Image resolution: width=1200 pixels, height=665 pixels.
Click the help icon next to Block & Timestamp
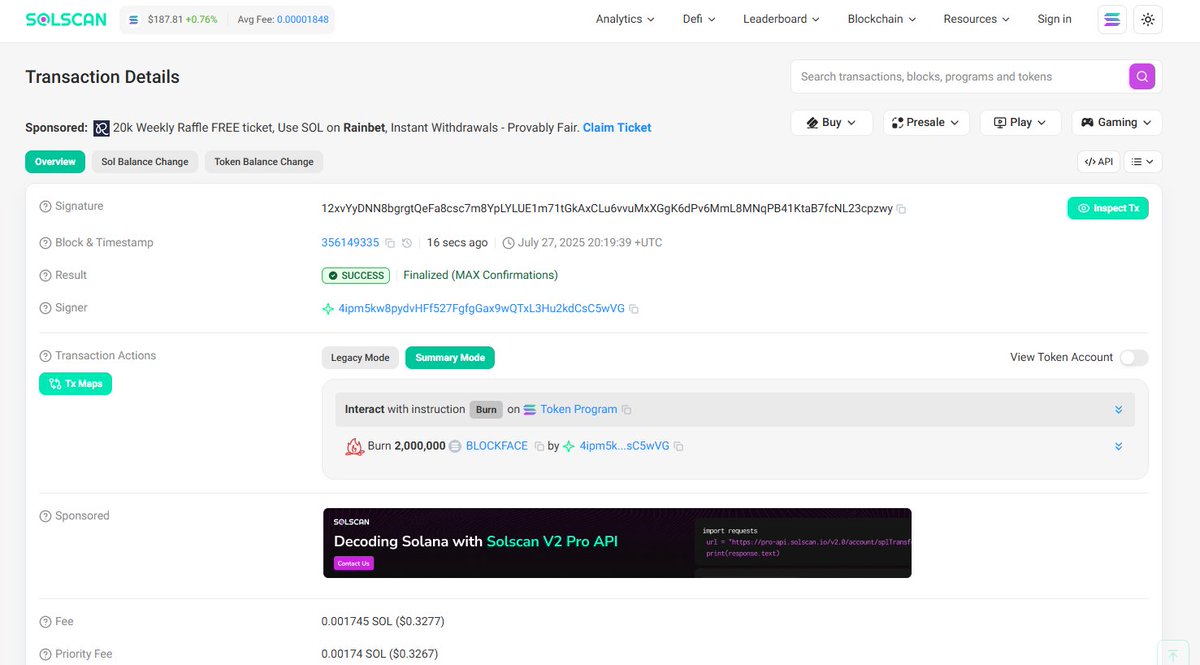pos(45,243)
